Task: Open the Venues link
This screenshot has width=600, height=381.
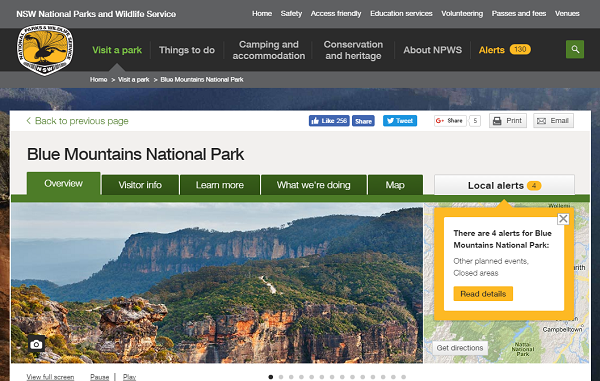Action: 567,14
